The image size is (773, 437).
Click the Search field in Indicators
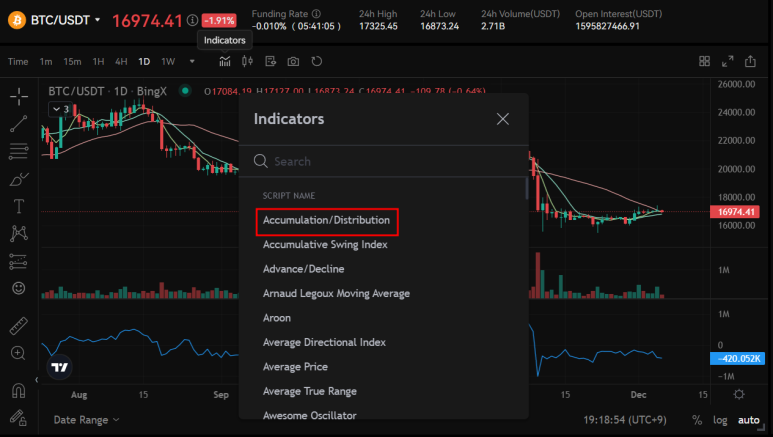(383, 161)
